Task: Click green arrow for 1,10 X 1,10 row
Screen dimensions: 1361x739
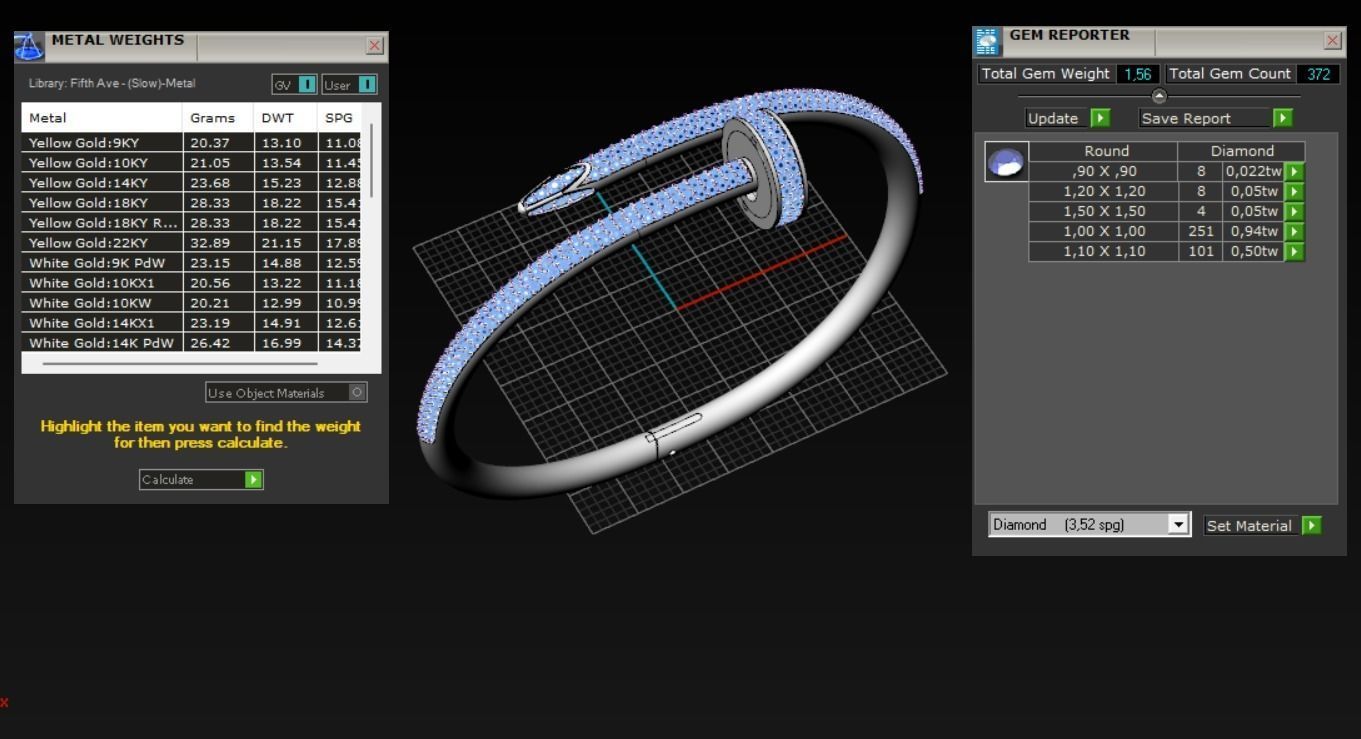Action: click(x=1294, y=251)
